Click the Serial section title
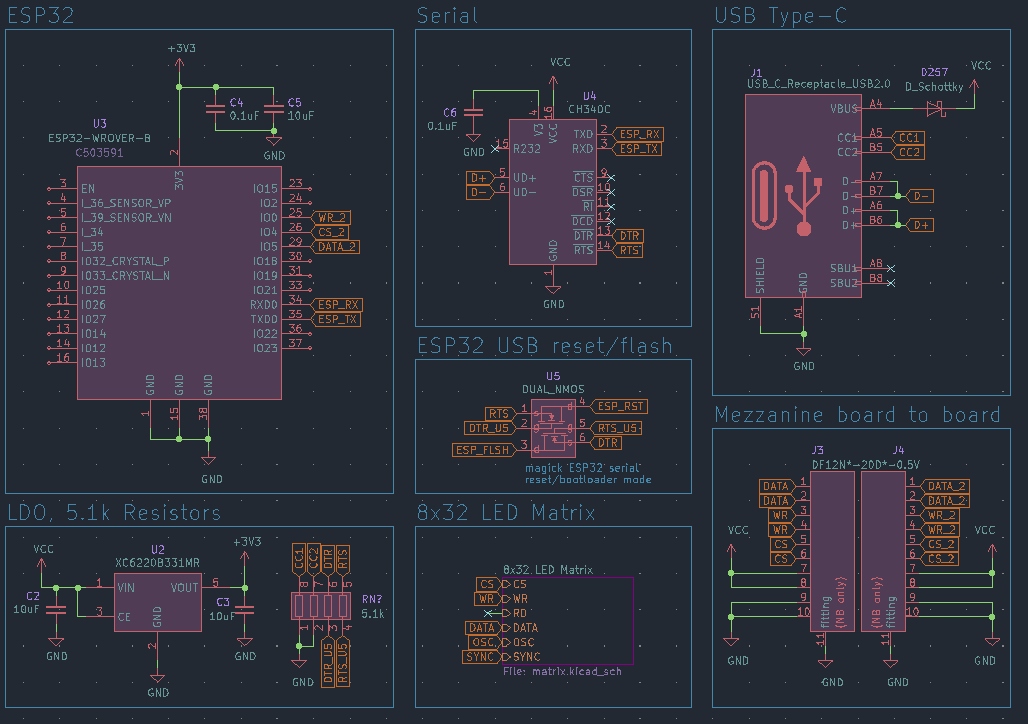 coord(447,15)
